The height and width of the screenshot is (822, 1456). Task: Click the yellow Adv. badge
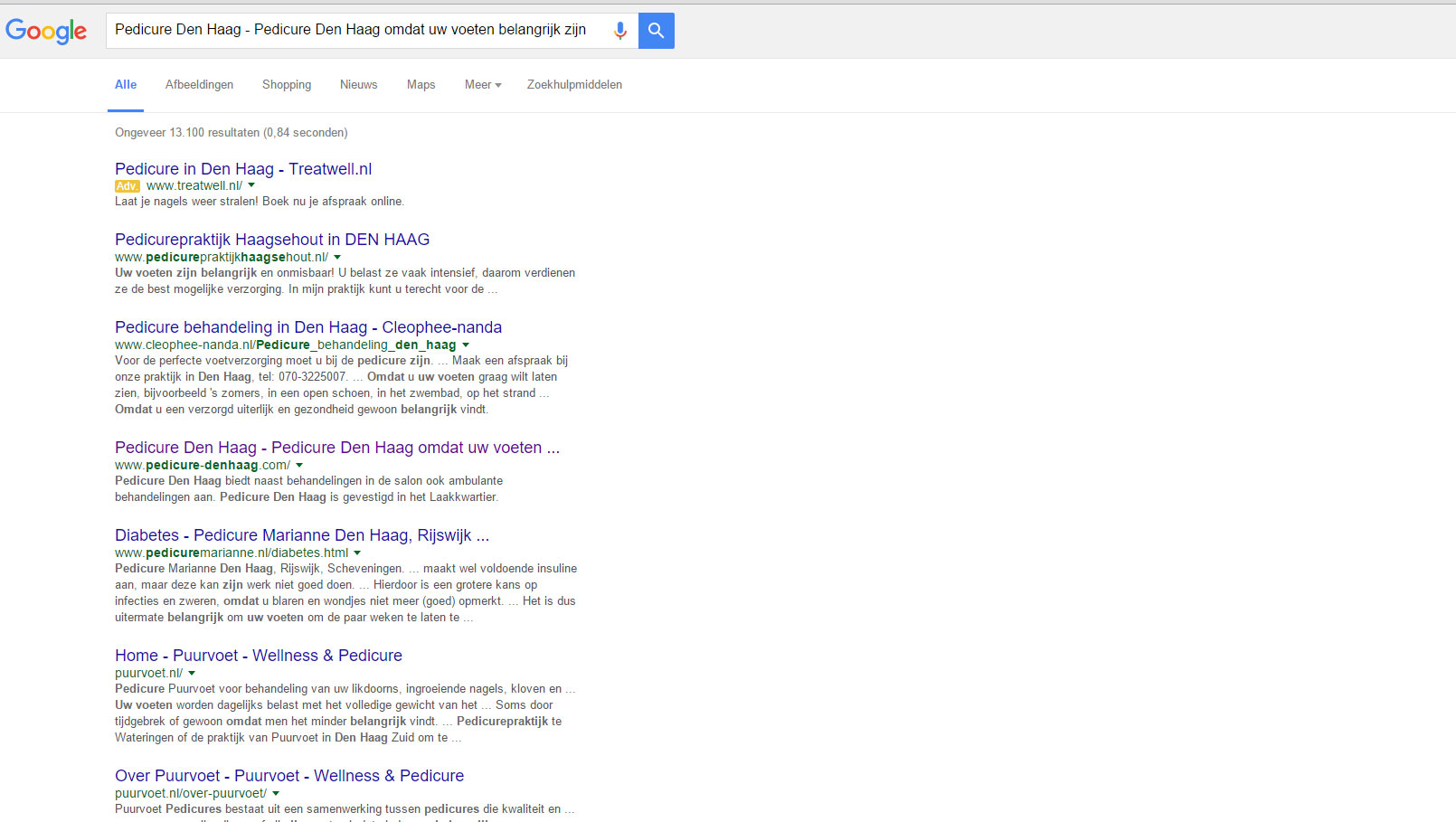127,186
